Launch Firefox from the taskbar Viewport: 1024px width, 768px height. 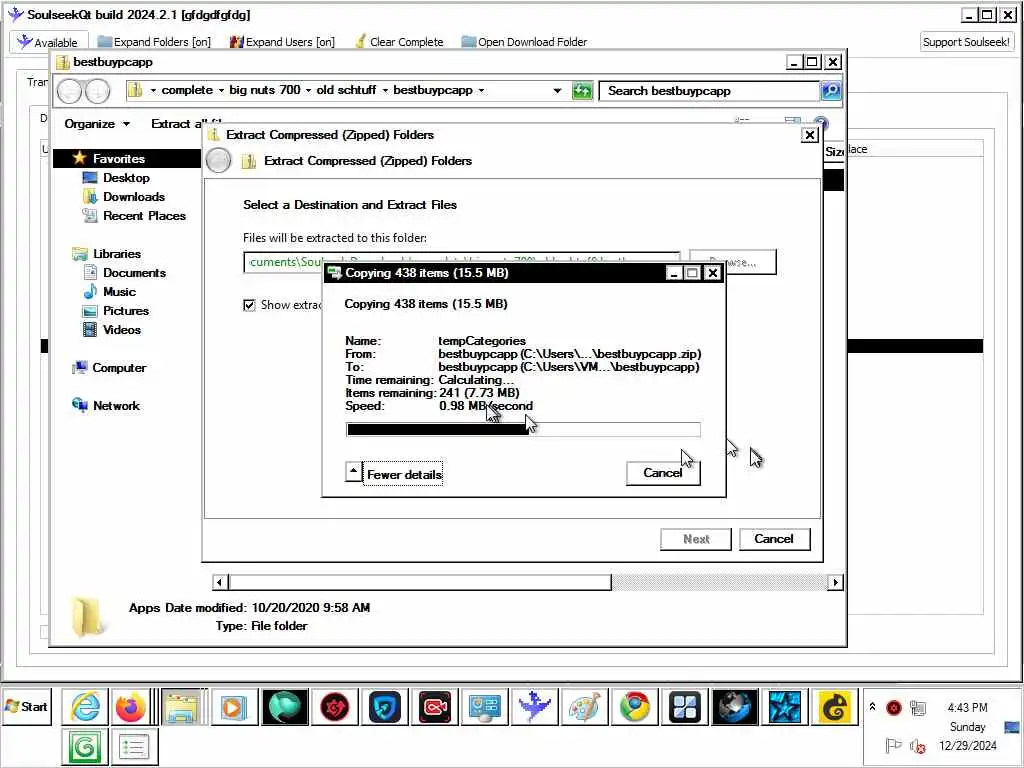(x=131, y=707)
